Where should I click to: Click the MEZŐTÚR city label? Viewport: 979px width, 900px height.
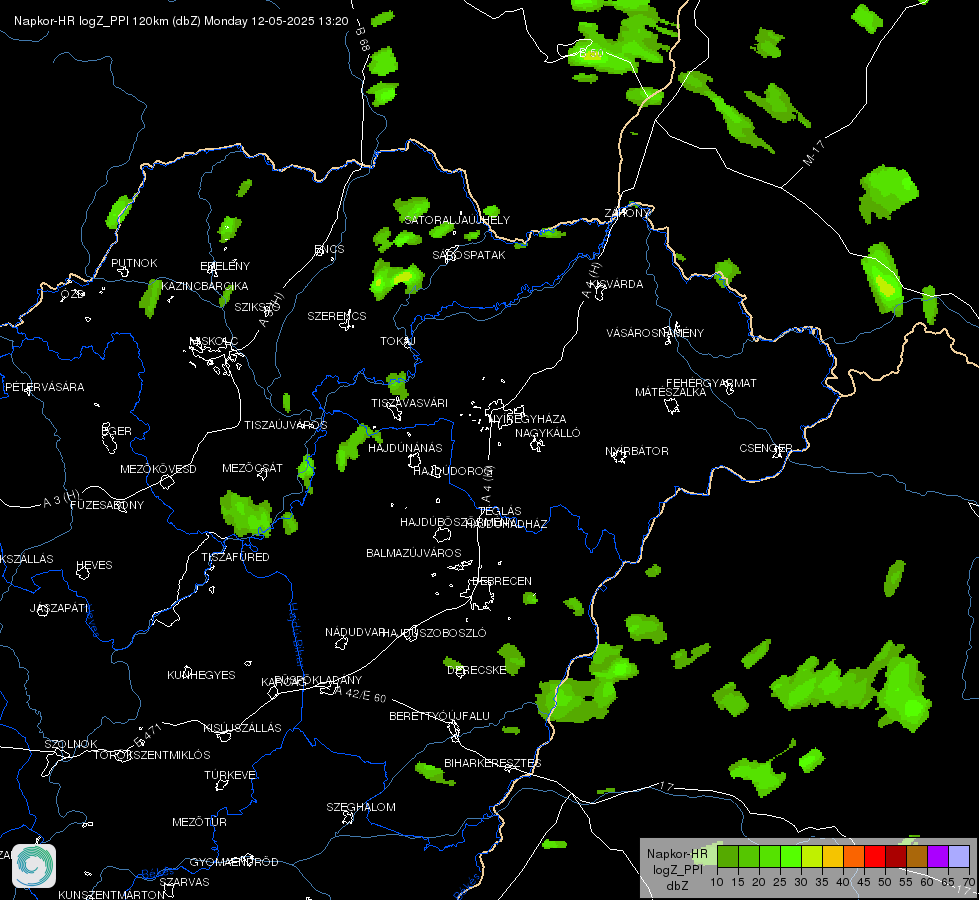[x=199, y=822]
